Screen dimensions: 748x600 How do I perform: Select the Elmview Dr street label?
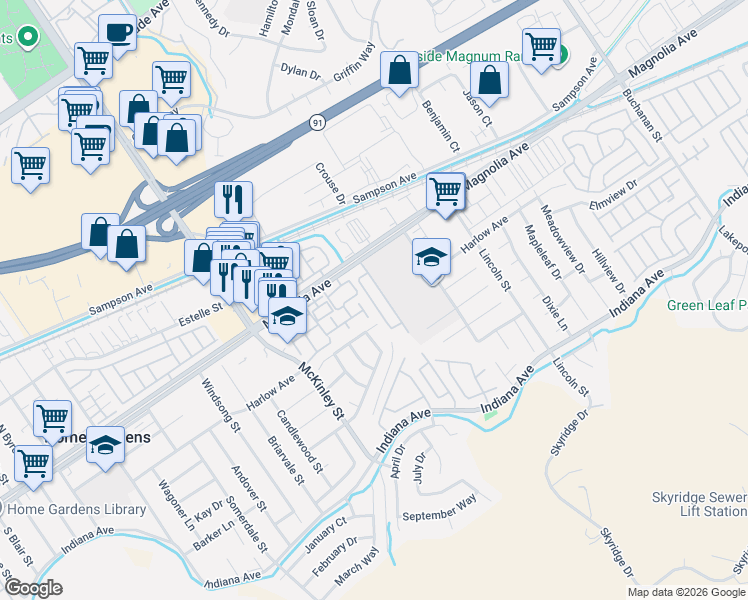613,195
